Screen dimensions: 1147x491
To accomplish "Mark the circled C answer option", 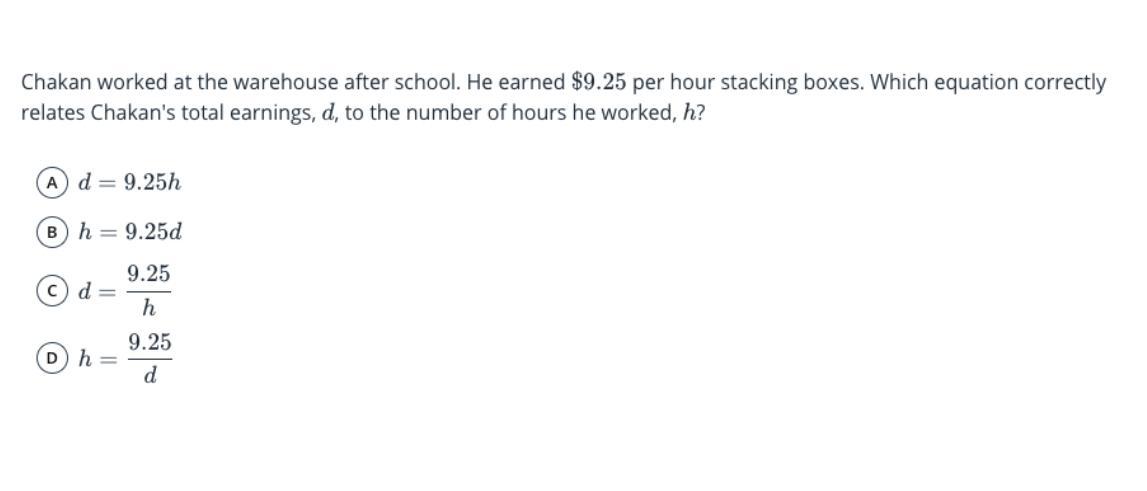I will click(x=51, y=291).
